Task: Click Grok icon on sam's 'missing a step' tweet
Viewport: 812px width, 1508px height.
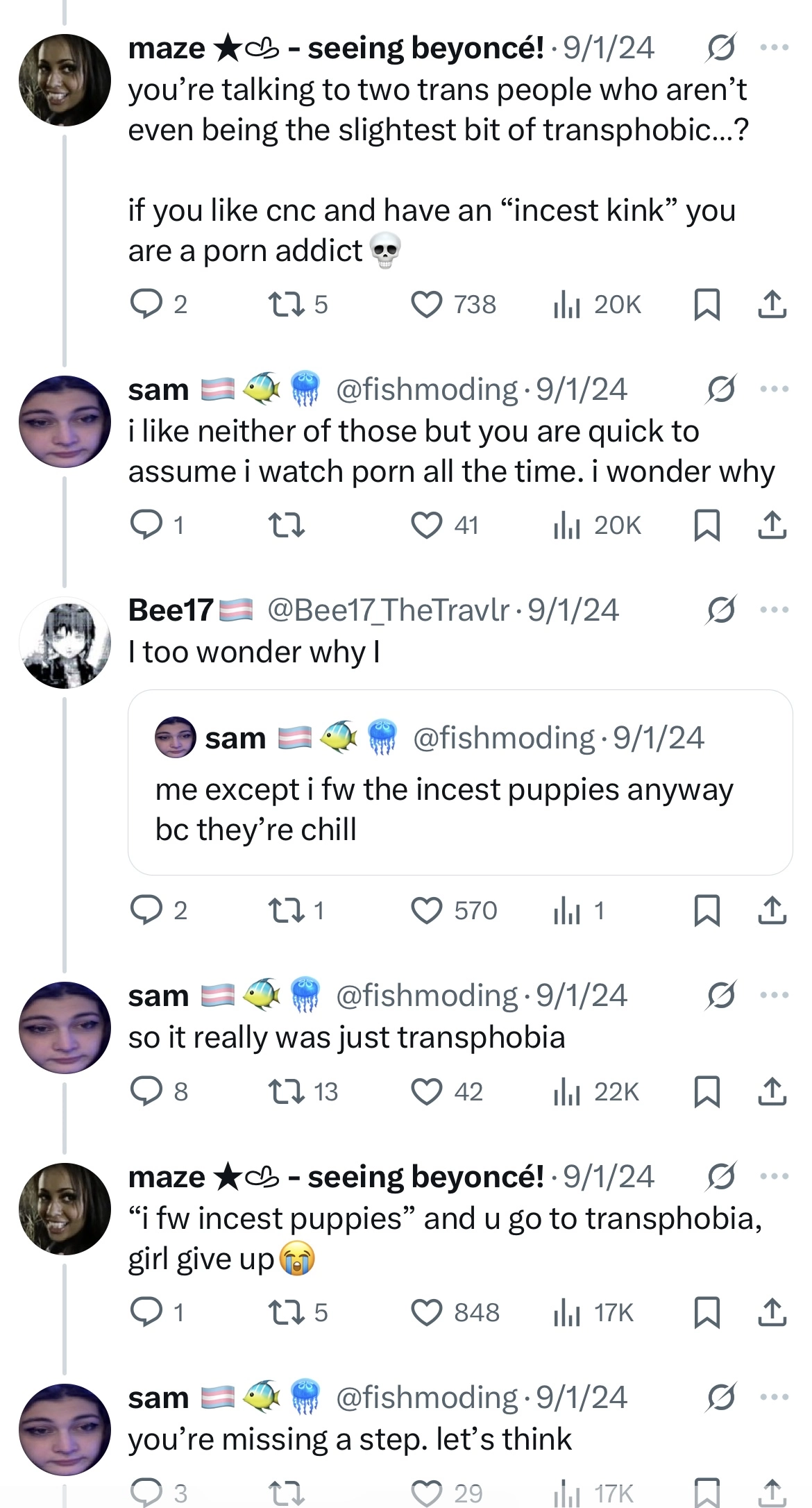Action: [x=720, y=1398]
